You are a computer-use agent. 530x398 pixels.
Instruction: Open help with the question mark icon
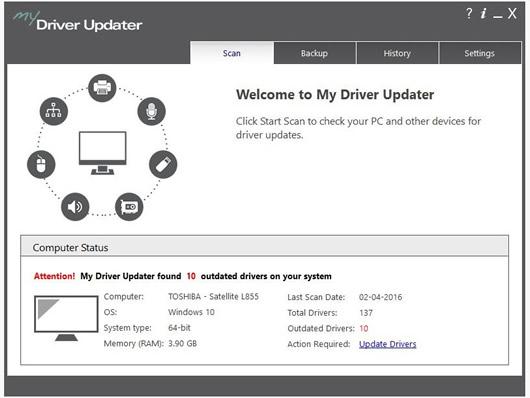click(469, 14)
